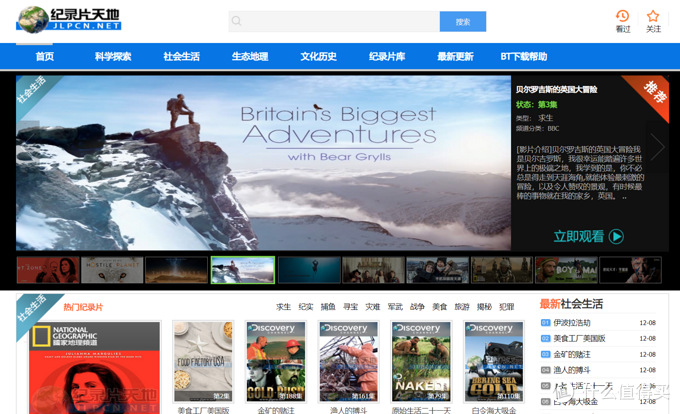Viewport: 680px width, 414px height.
Task: Click the play circle icon beside 立即观看
Action: pyautogui.click(x=616, y=236)
